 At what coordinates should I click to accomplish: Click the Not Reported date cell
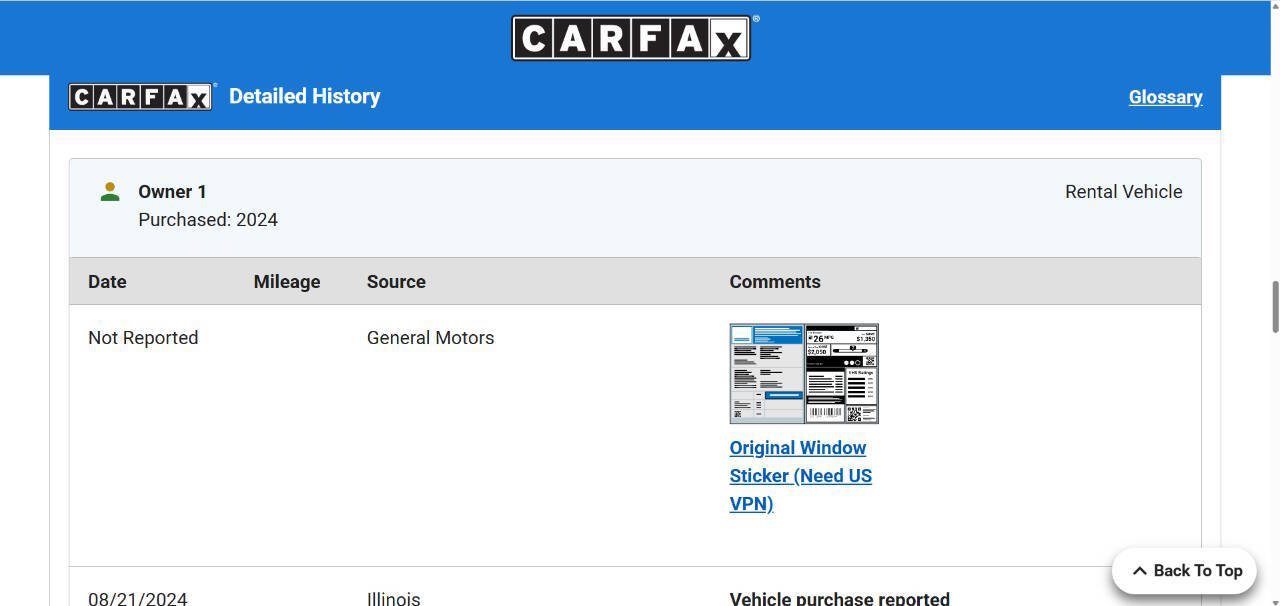143,338
